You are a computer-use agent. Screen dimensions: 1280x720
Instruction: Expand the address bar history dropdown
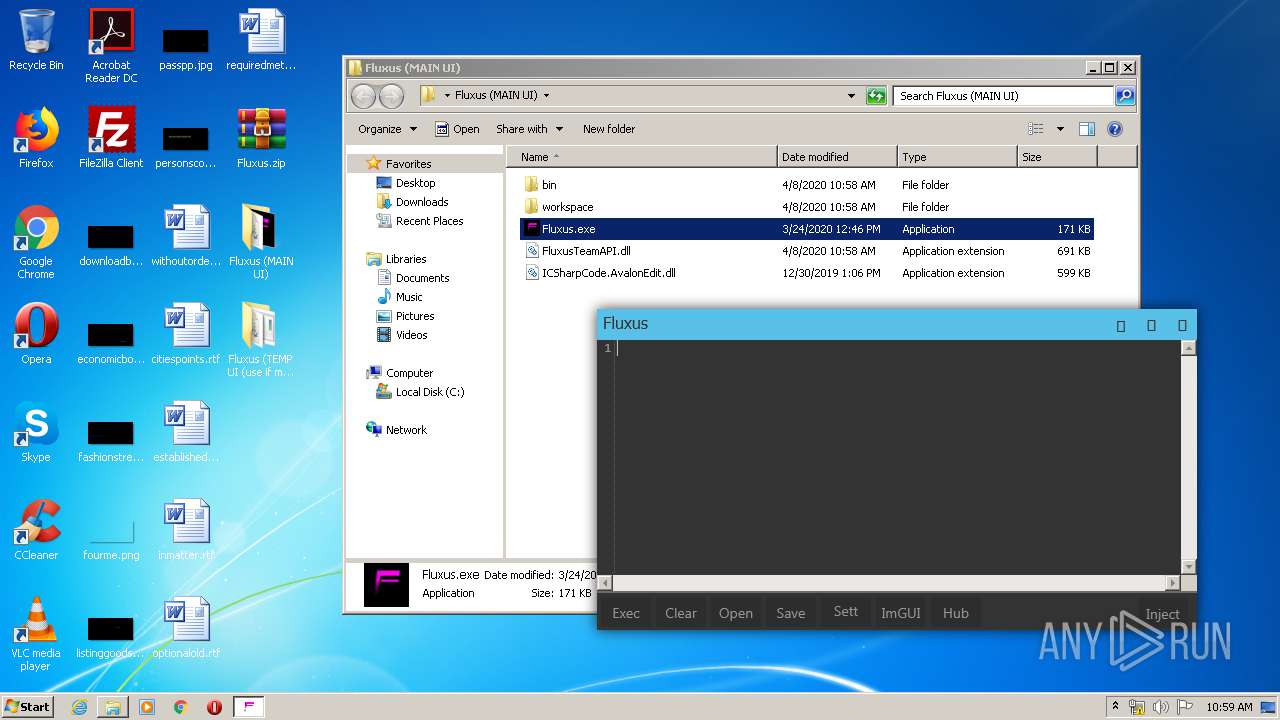pyautogui.click(x=851, y=96)
